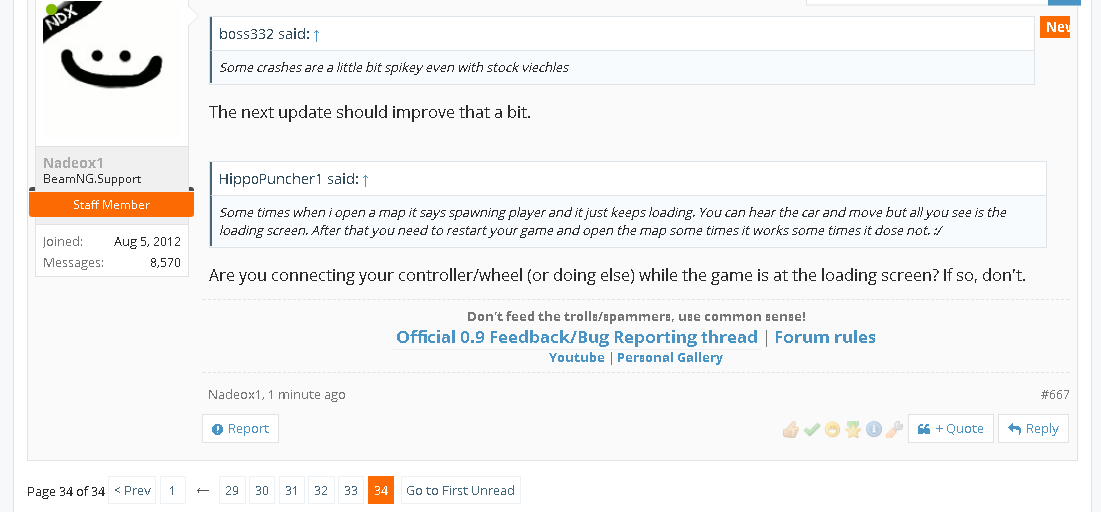Click the green checkmark Agree rating icon
The image size is (1101, 512).
pyautogui.click(x=812, y=429)
